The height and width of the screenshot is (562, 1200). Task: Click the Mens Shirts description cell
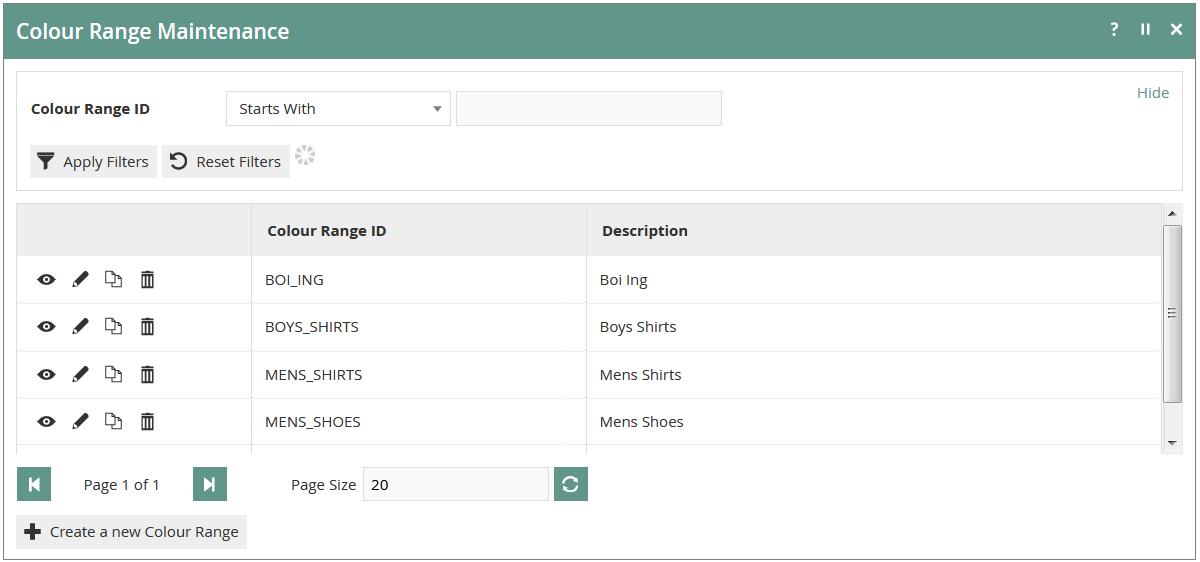click(x=874, y=375)
